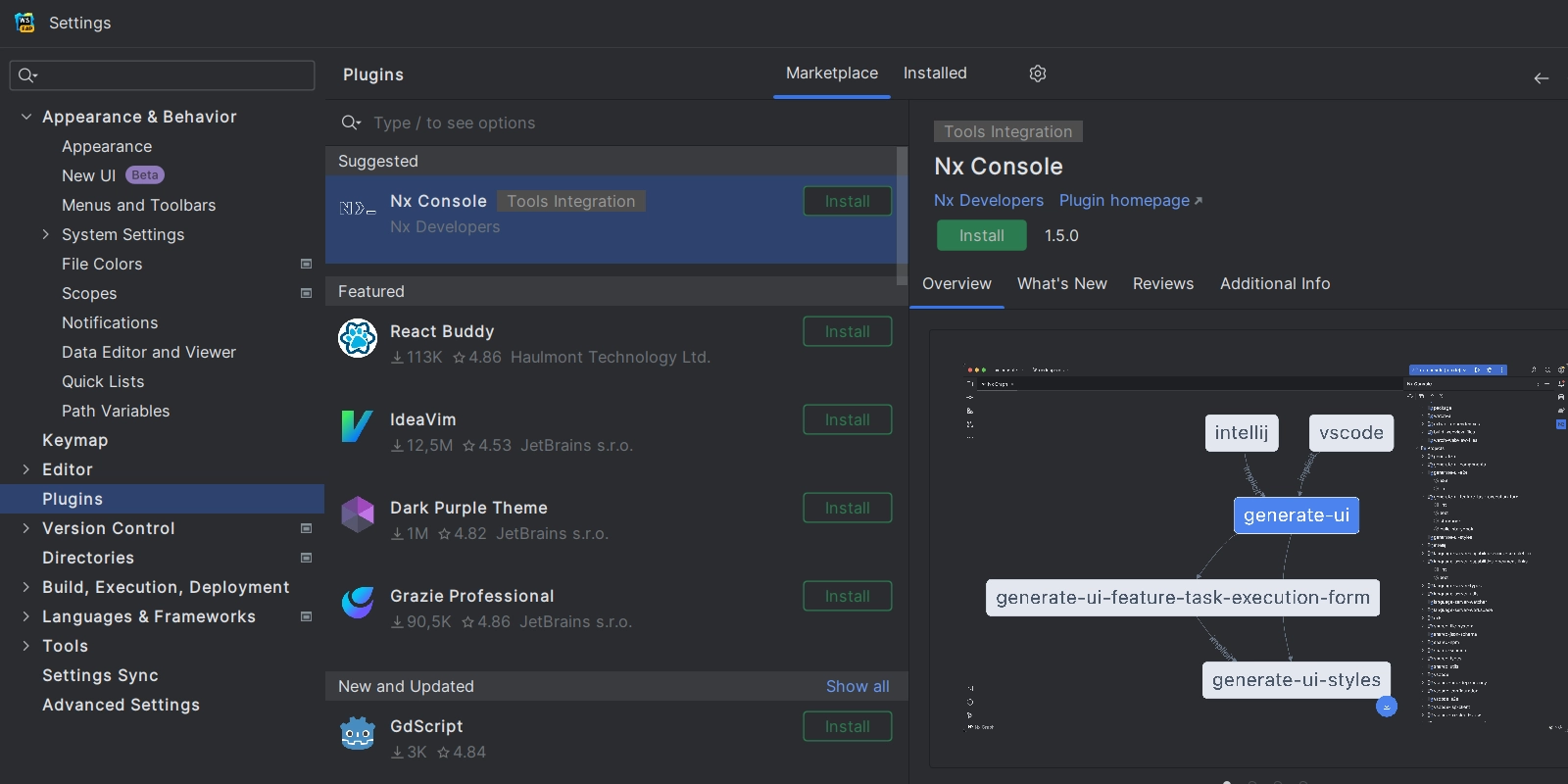Click the Nx Console plugin logo
Image resolution: width=1568 pixels, height=784 pixels.
click(358, 208)
